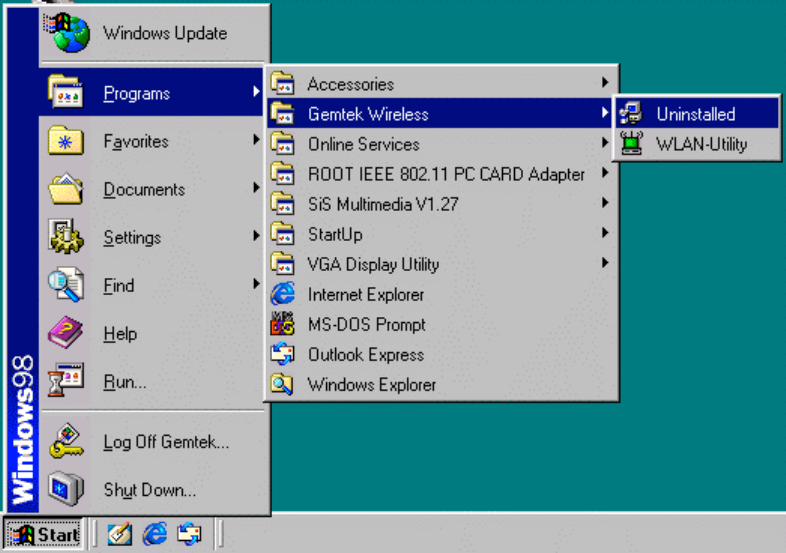Expand the SiS Multimedia V1.27 arrow

(x=605, y=203)
